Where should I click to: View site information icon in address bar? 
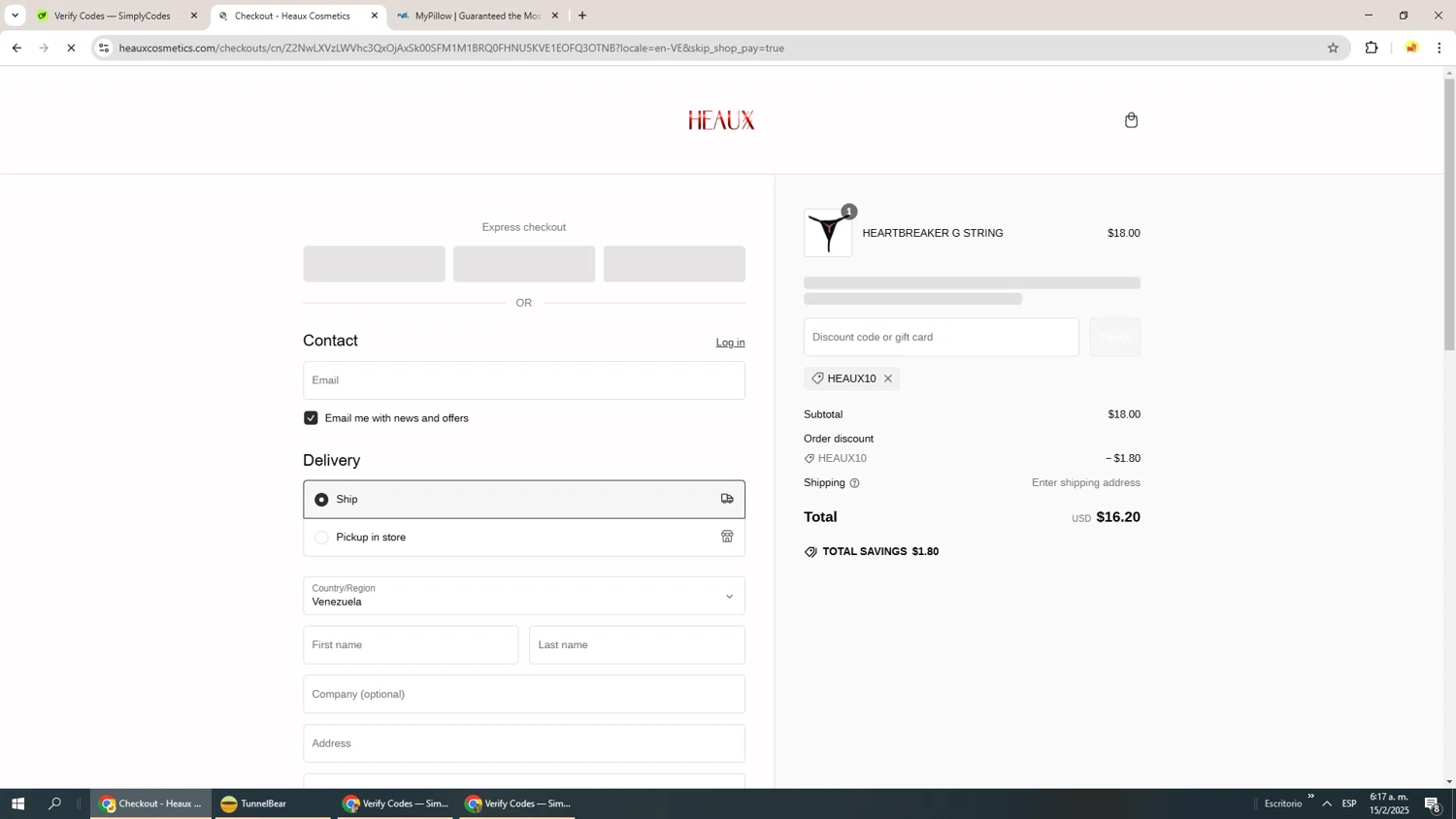click(104, 48)
